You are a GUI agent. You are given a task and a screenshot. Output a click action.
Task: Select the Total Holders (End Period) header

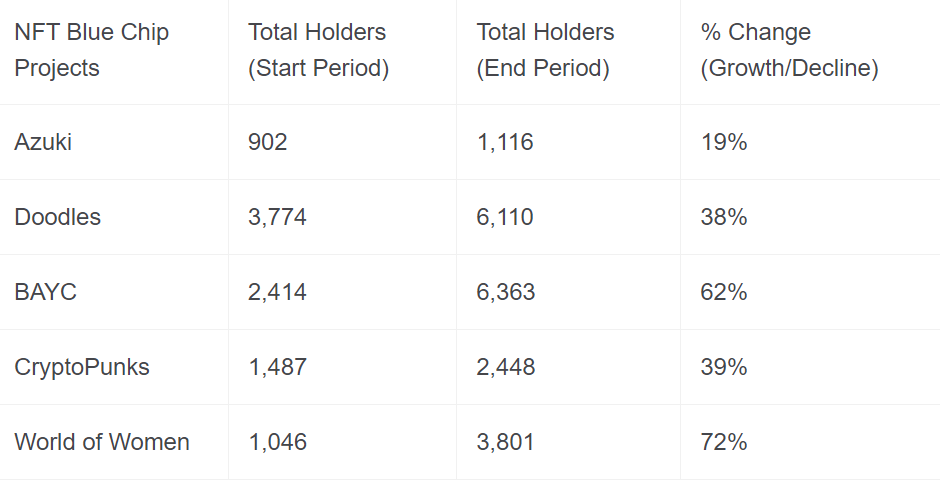[x=545, y=50]
